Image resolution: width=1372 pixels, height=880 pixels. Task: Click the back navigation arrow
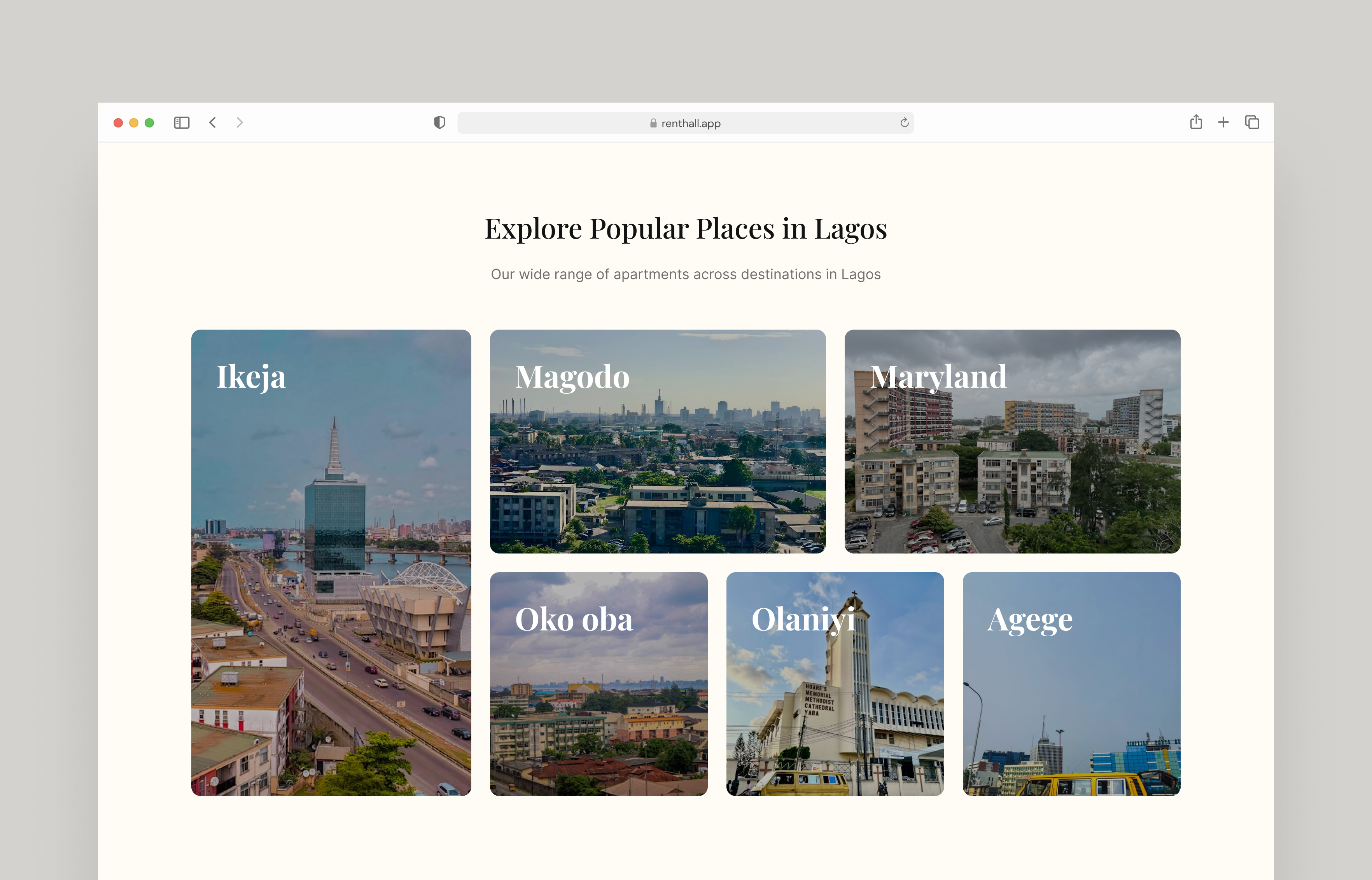pyautogui.click(x=212, y=122)
